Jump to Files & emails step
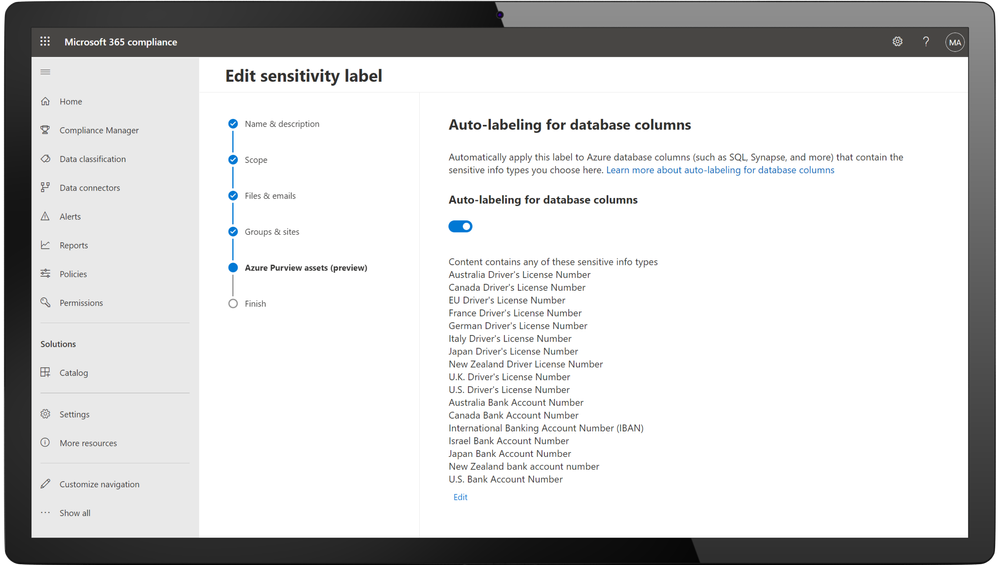Screen dimensions: 999x565 tap(270, 196)
